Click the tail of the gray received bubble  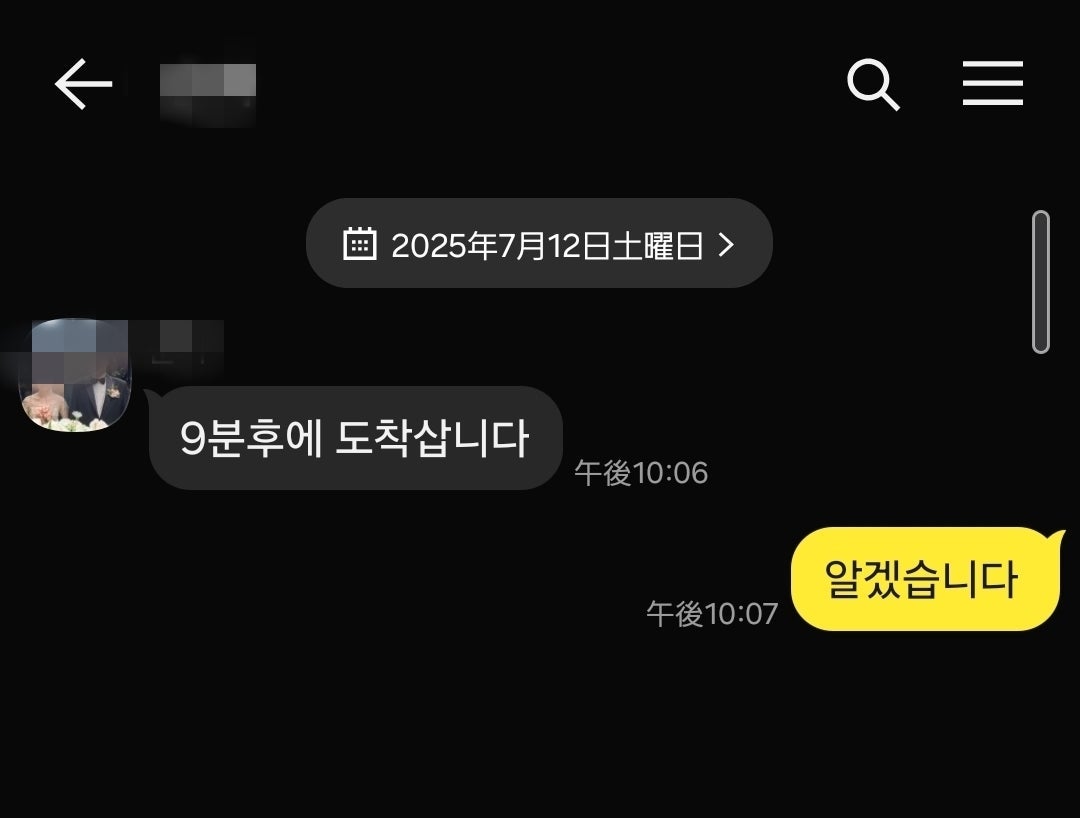(153, 397)
